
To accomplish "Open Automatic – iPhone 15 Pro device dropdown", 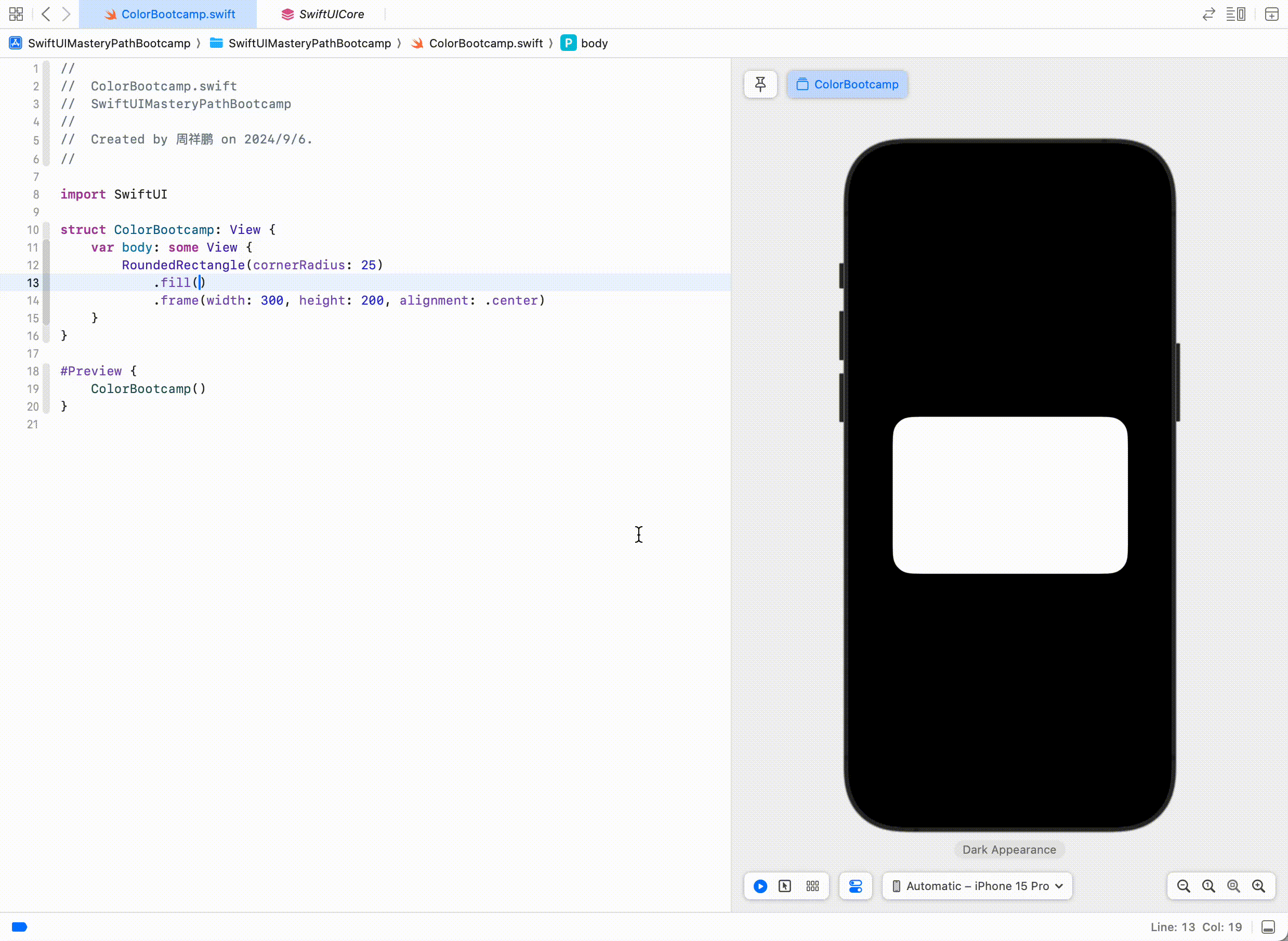I will [977, 886].
